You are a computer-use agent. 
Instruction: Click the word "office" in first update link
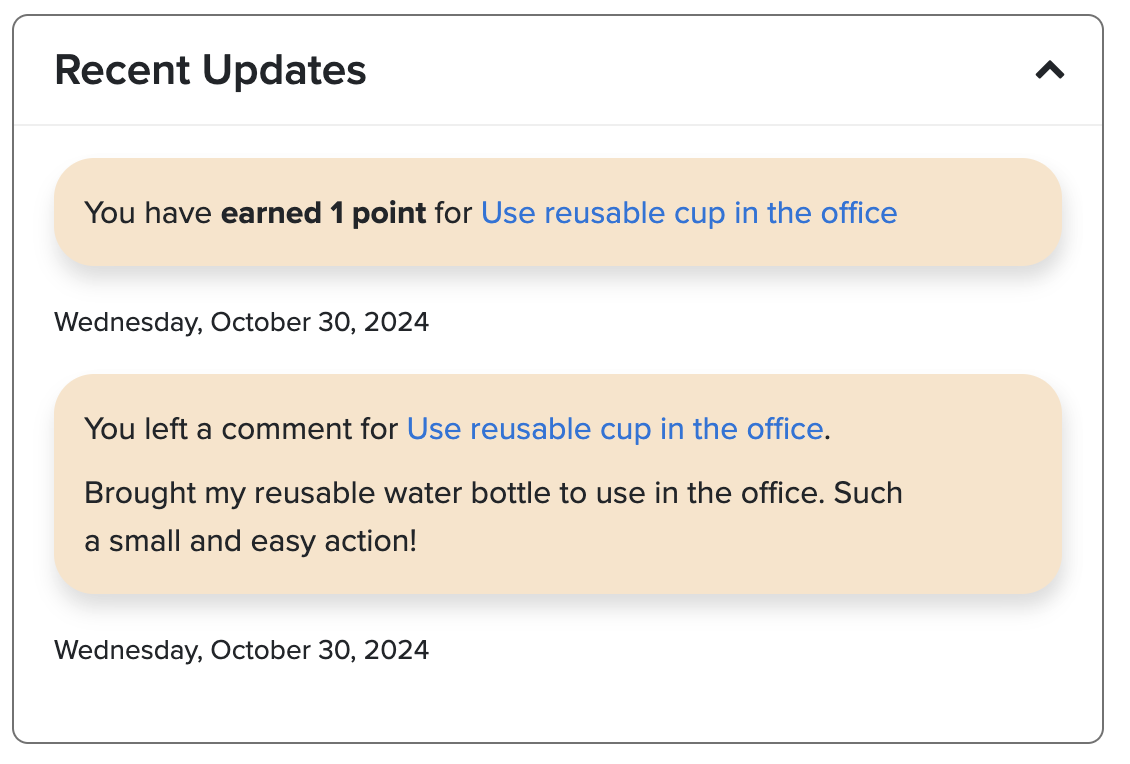tap(859, 213)
